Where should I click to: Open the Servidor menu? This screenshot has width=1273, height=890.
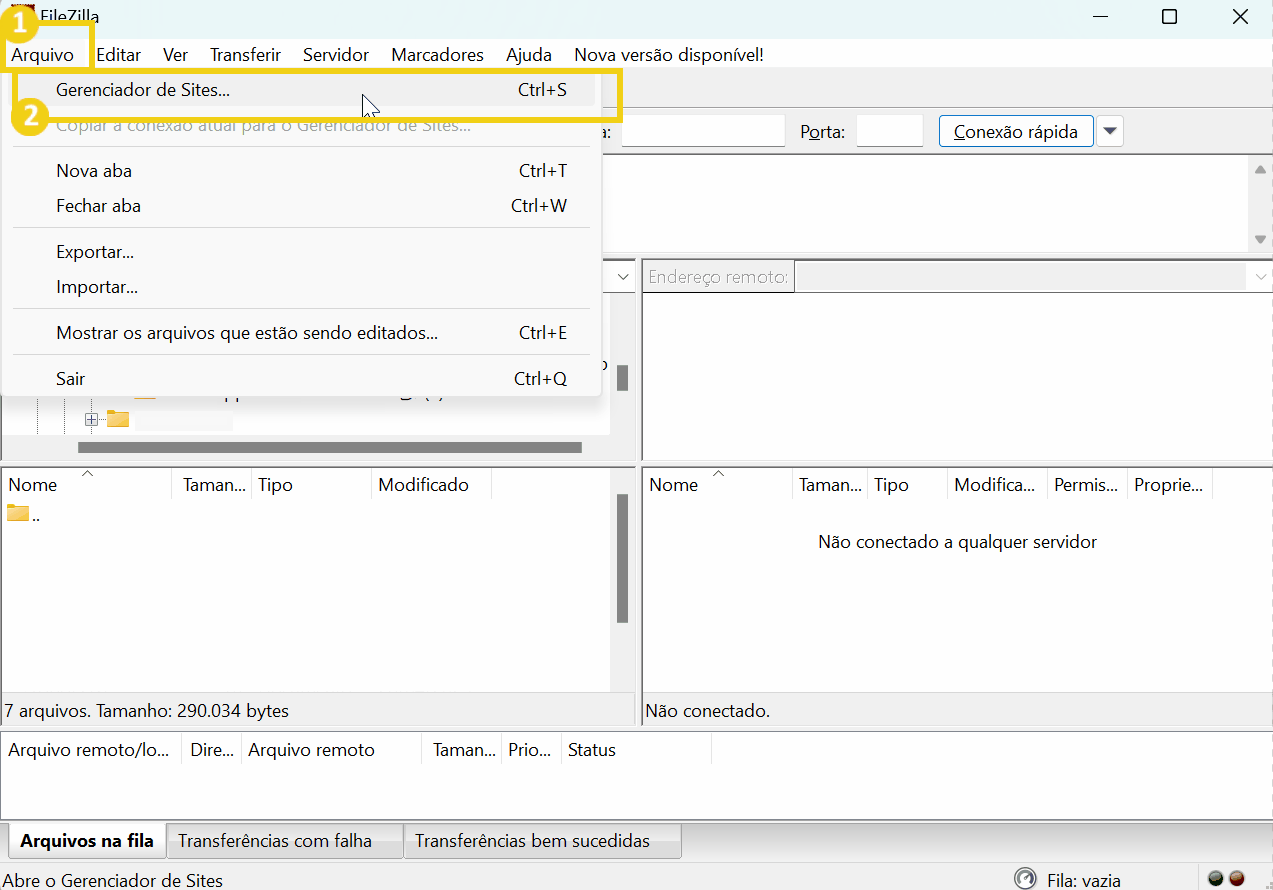pos(336,55)
